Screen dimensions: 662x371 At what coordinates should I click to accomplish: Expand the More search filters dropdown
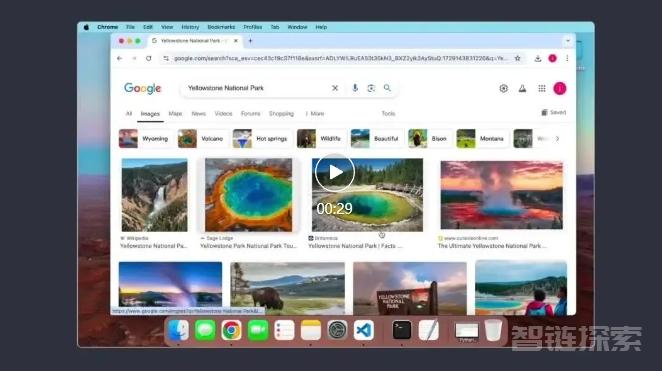pyautogui.click(x=315, y=114)
